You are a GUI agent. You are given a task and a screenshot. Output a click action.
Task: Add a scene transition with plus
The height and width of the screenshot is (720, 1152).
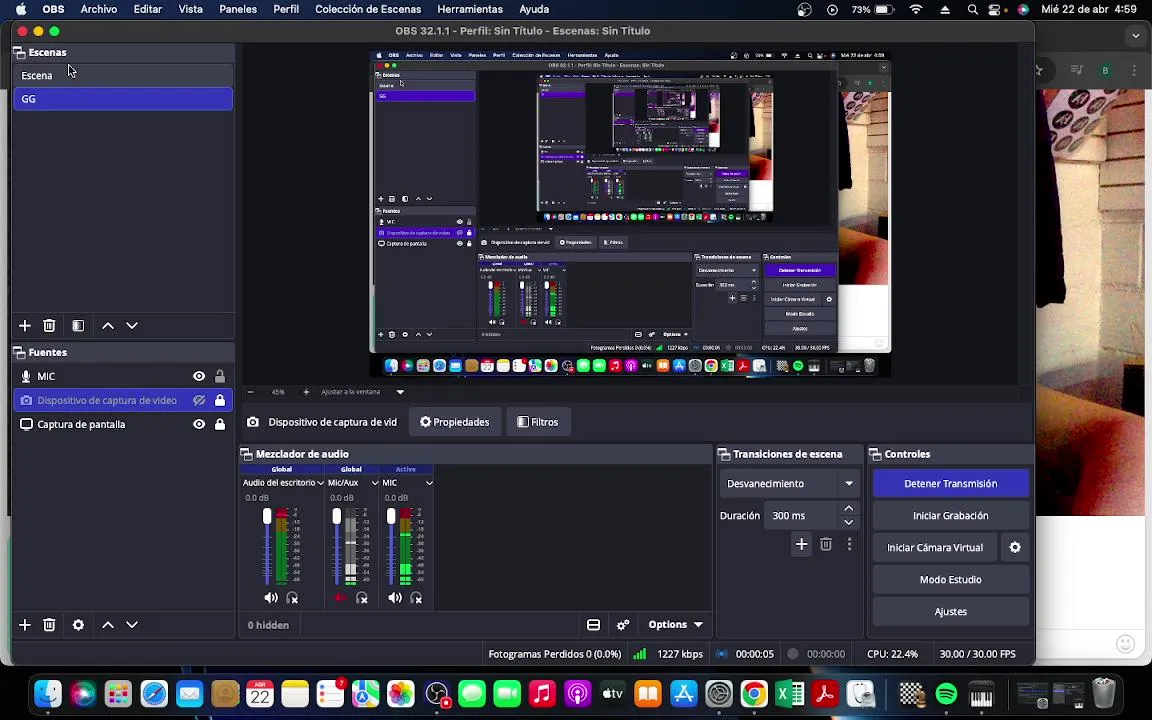[802, 544]
